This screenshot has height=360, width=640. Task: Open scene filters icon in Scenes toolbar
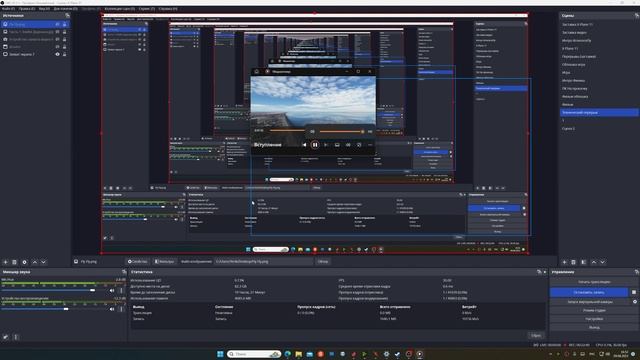[x=584, y=262]
